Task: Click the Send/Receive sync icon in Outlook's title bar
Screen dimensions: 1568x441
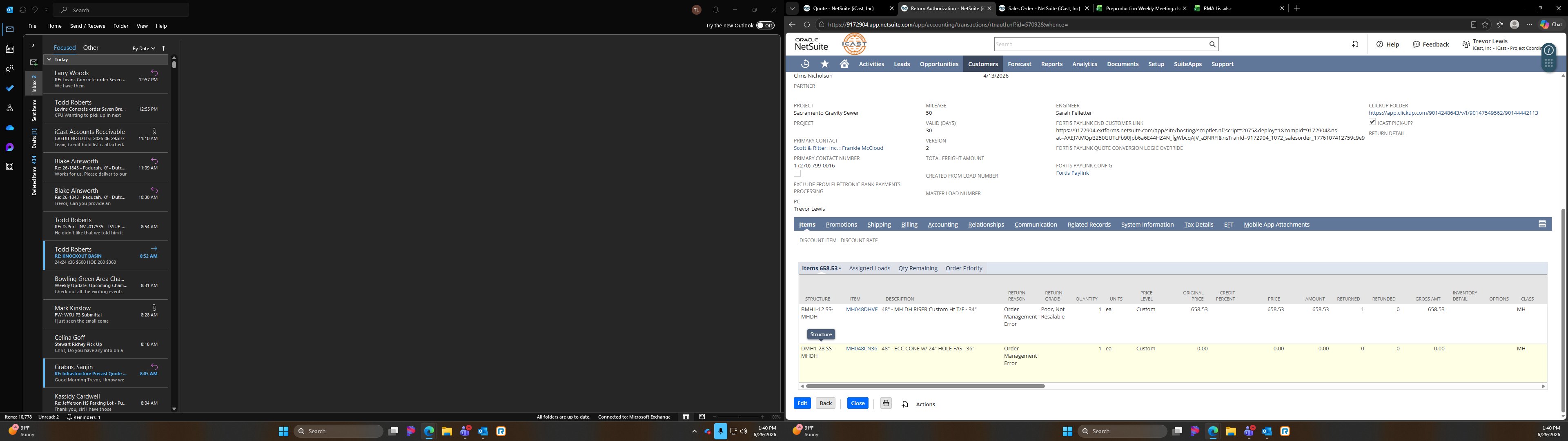Action: click(22, 10)
